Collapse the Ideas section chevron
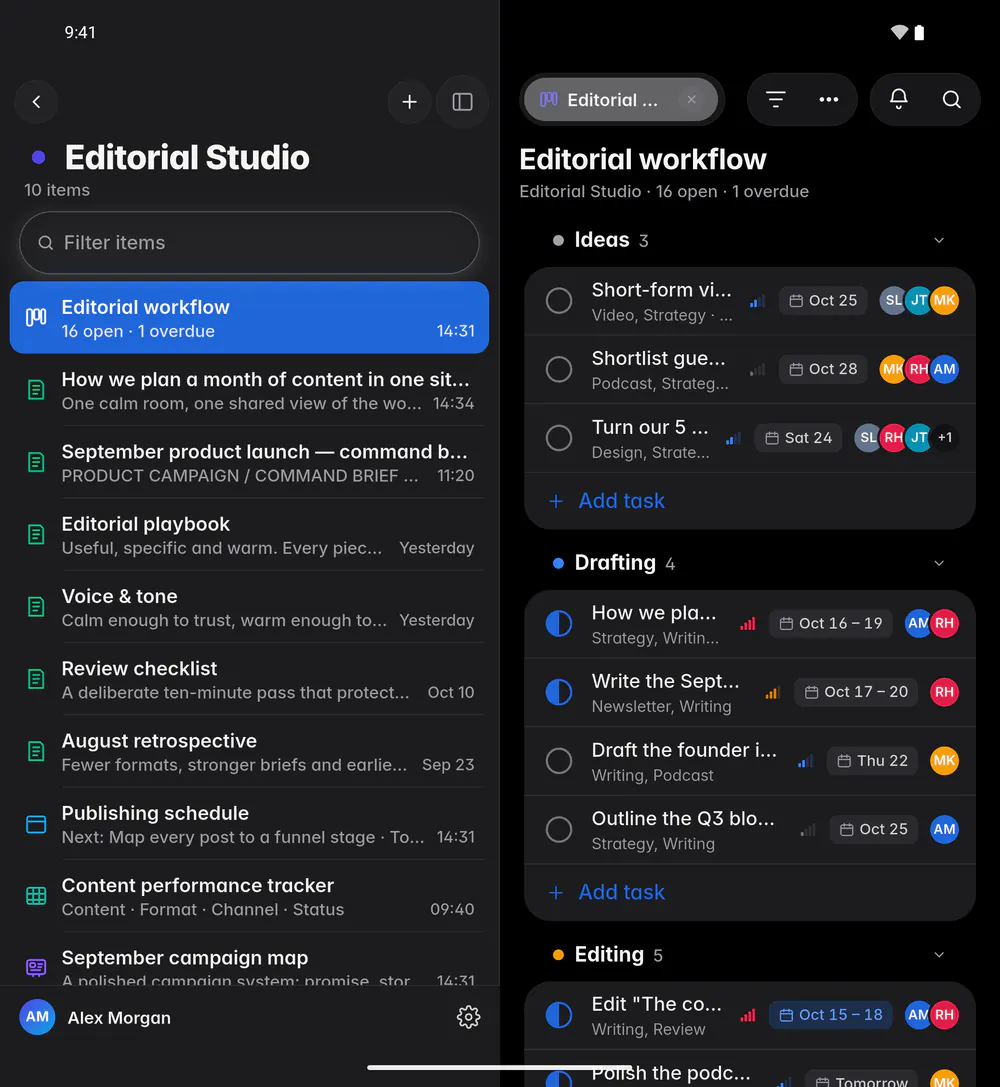This screenshot has width=1000, height=1087. pos(938,241)
